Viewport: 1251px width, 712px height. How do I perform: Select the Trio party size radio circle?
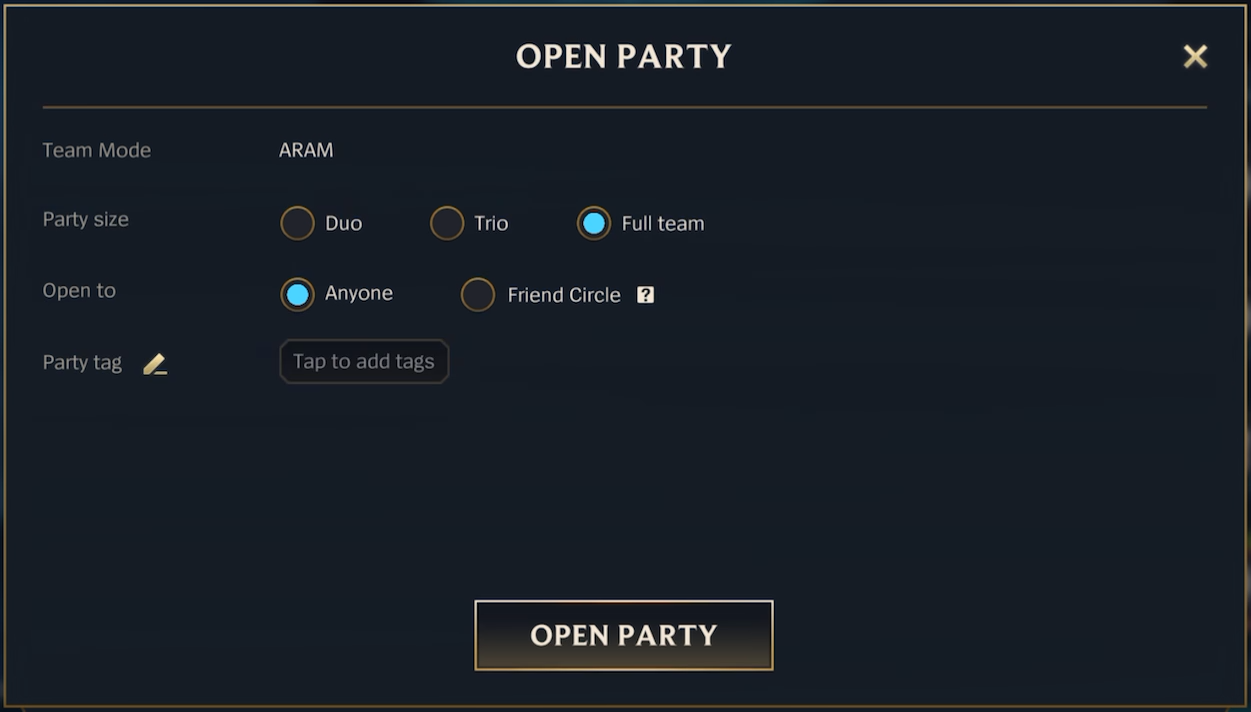click(447, 223)
